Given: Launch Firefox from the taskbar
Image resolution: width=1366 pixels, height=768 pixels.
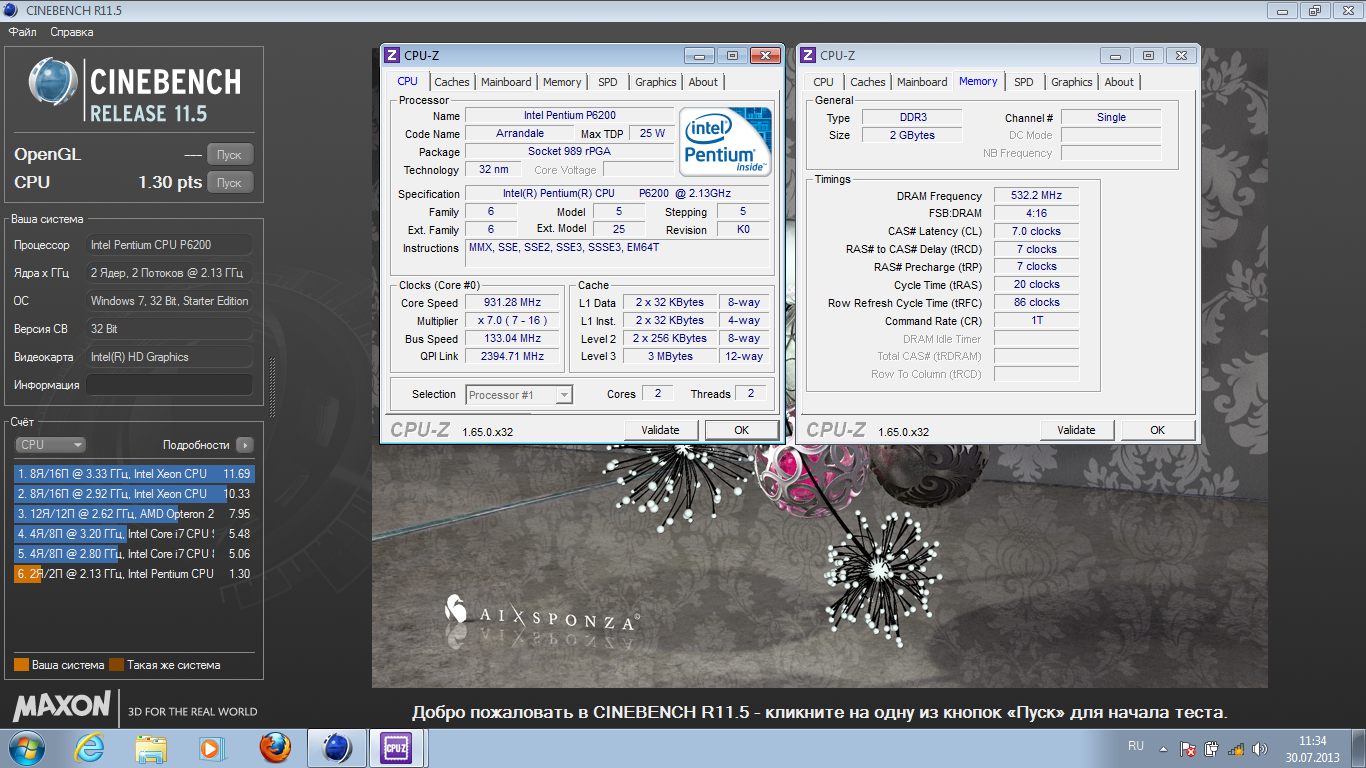Looking at the screenshot, I should pyautogui.click(x=274, y=748).
